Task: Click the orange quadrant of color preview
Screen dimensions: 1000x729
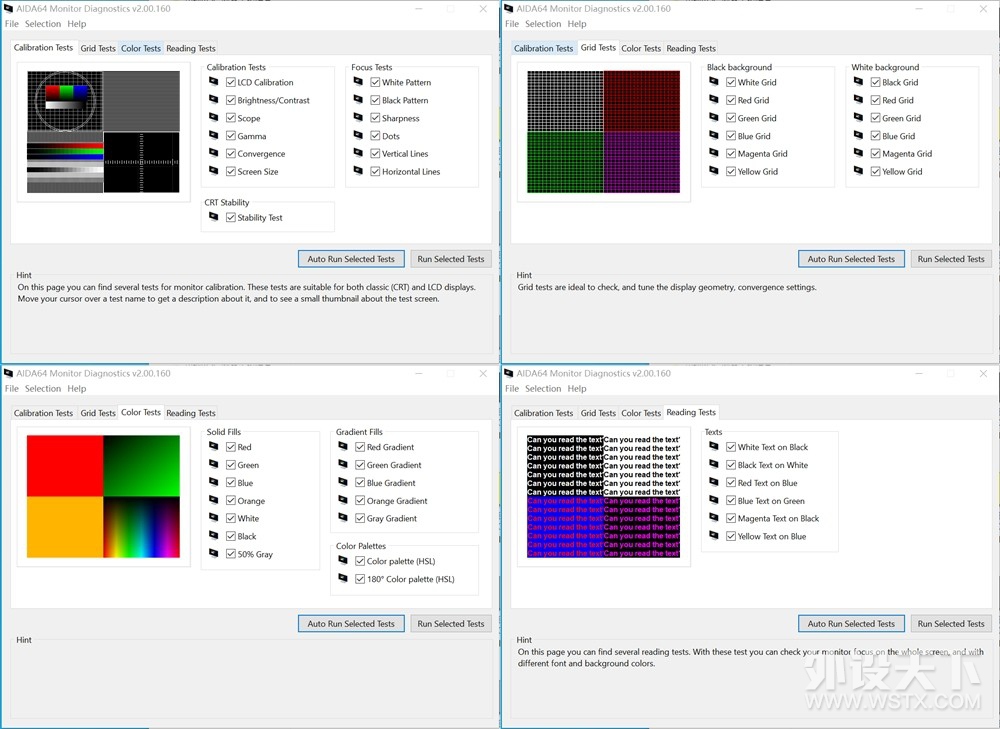Action: [65, 527]
